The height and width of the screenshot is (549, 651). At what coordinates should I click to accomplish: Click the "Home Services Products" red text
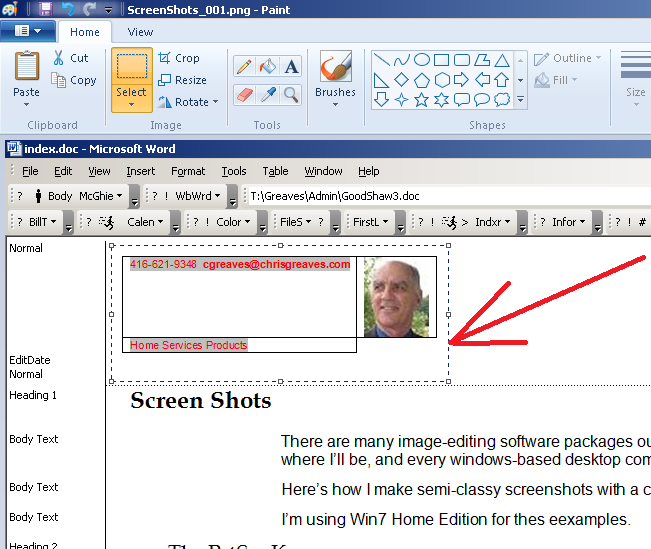click(x=188, y=345)
